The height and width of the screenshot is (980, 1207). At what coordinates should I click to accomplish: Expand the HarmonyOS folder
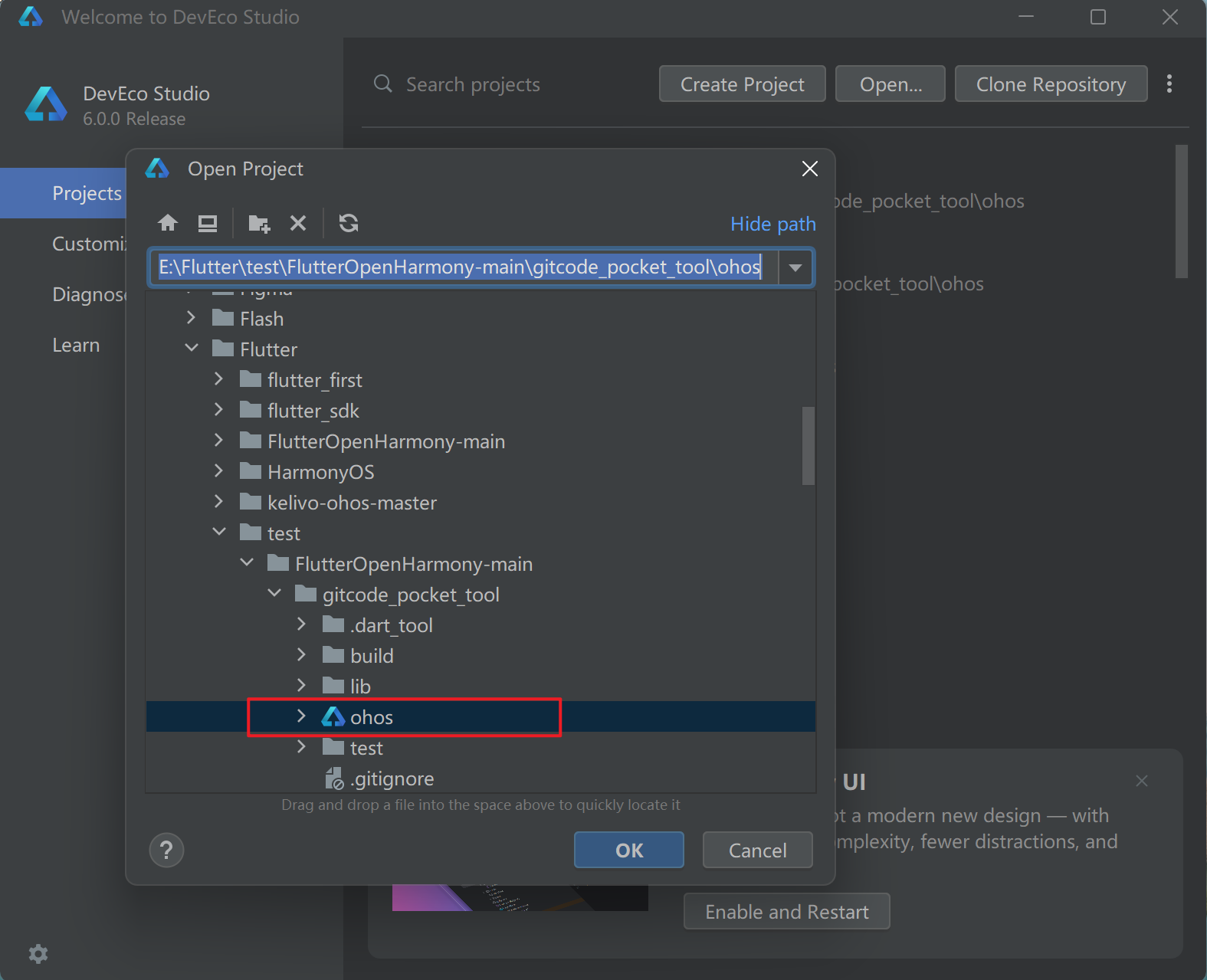pos(219,471)
